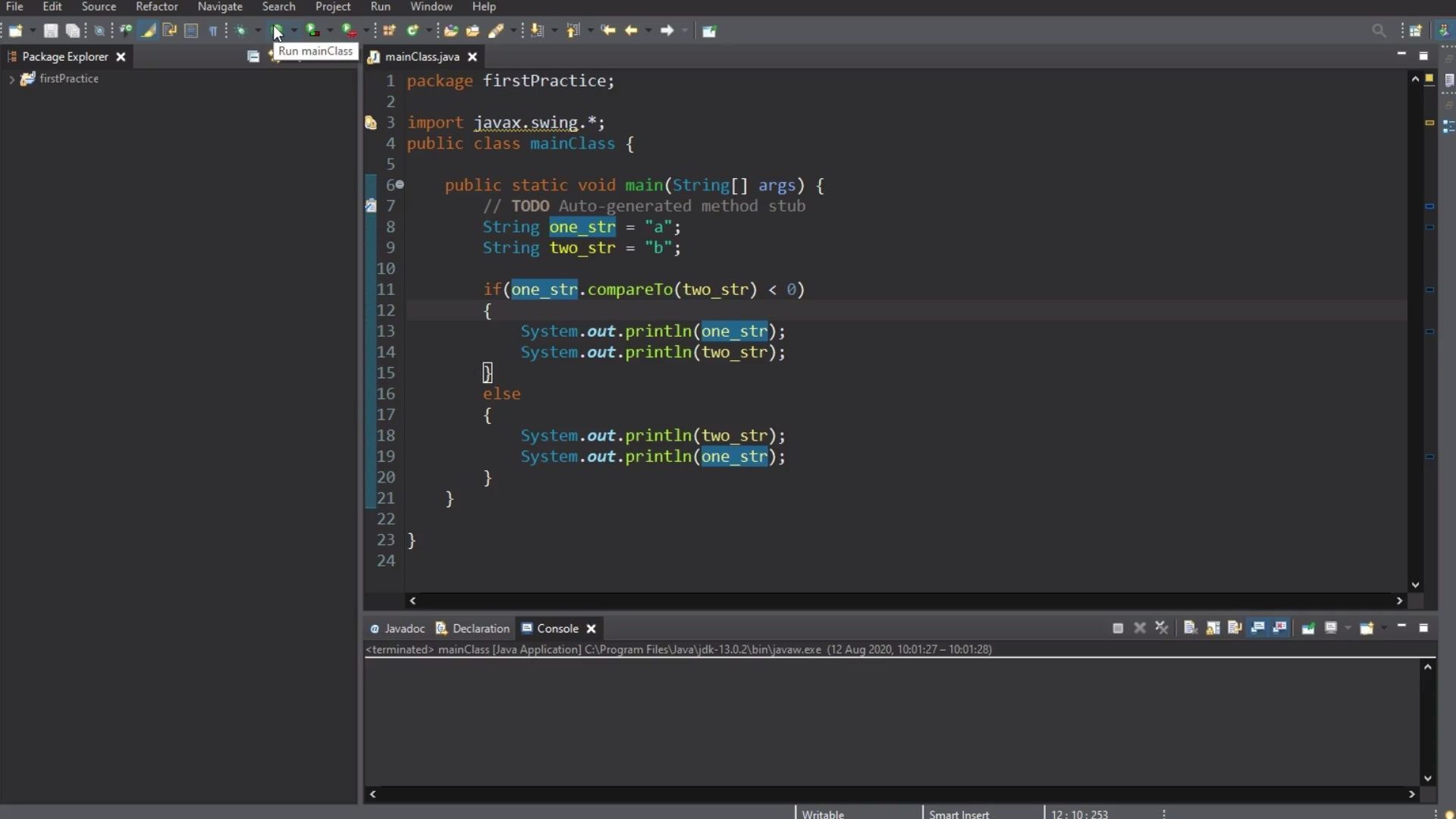Toggle Show Console on standard output change
The image size is (1456, 819).
(x=1257, y=628)
